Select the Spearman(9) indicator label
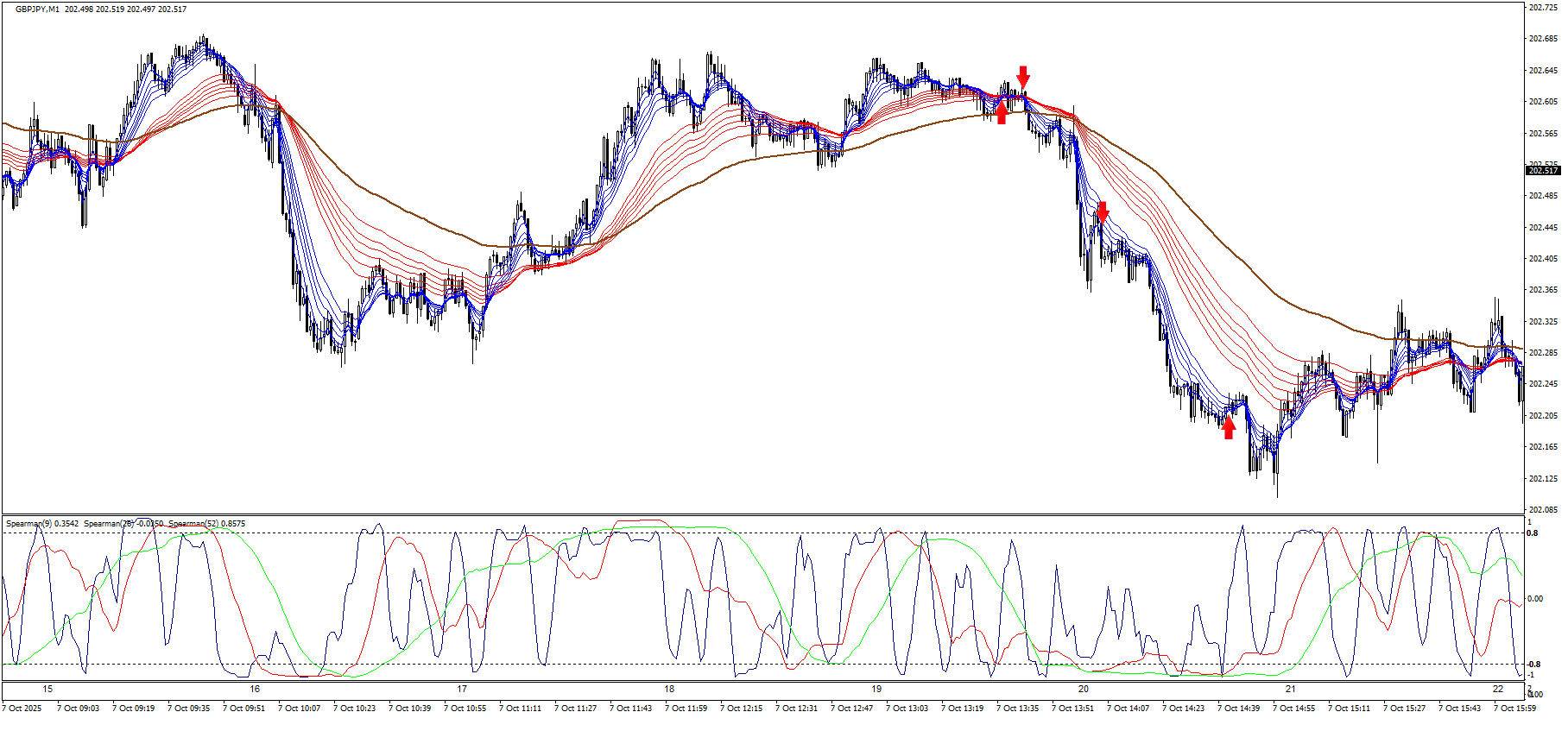Viewport: 1568px width, 731px height. 41,524
